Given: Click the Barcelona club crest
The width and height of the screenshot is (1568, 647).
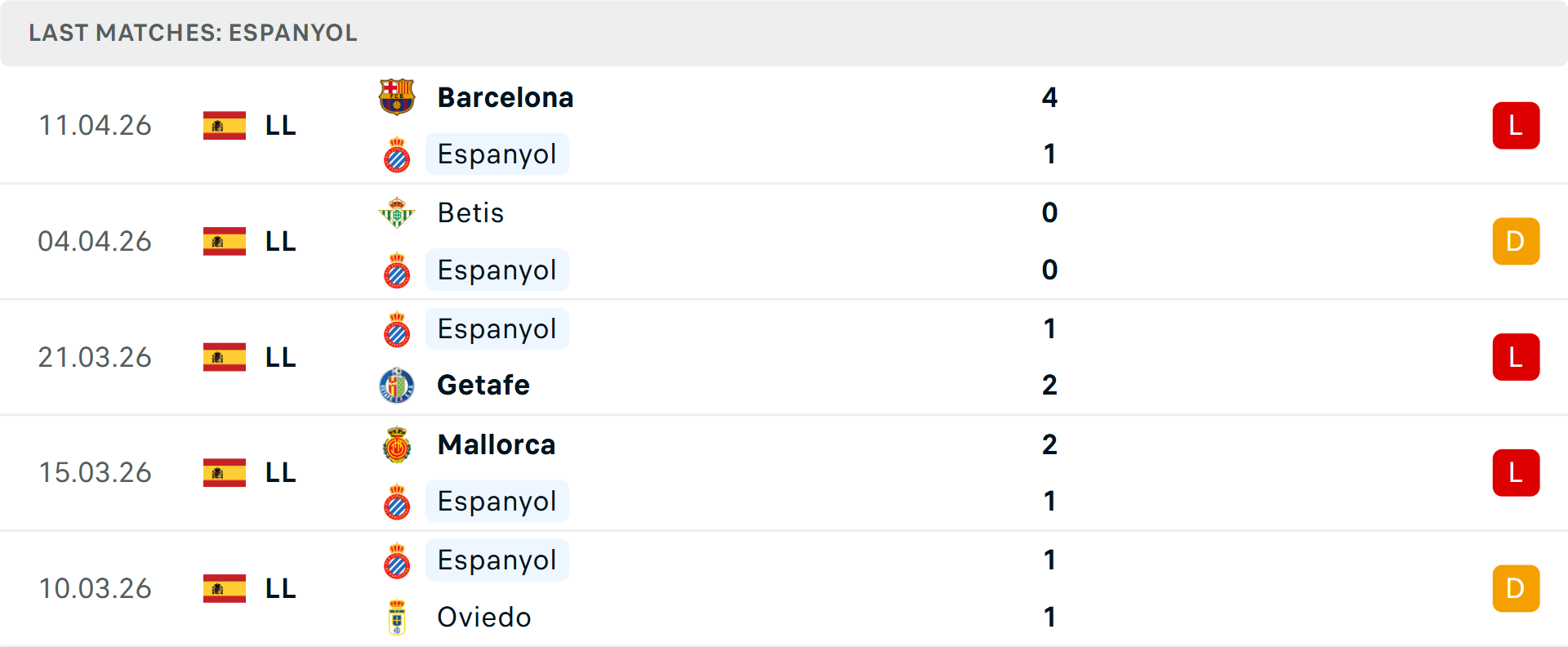Looking at the screenshot, I should point(397,97).
